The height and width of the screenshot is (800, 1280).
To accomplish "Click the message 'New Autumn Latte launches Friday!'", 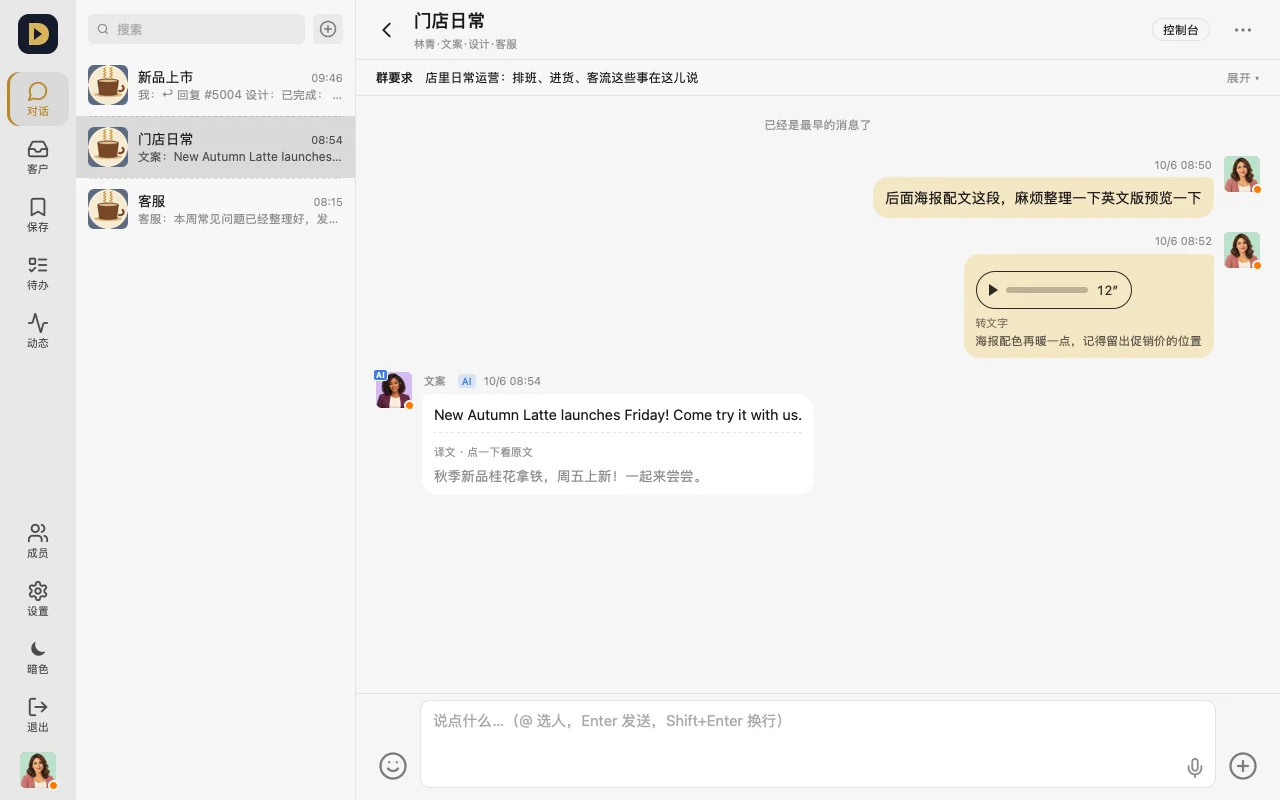I will (618, 415).
